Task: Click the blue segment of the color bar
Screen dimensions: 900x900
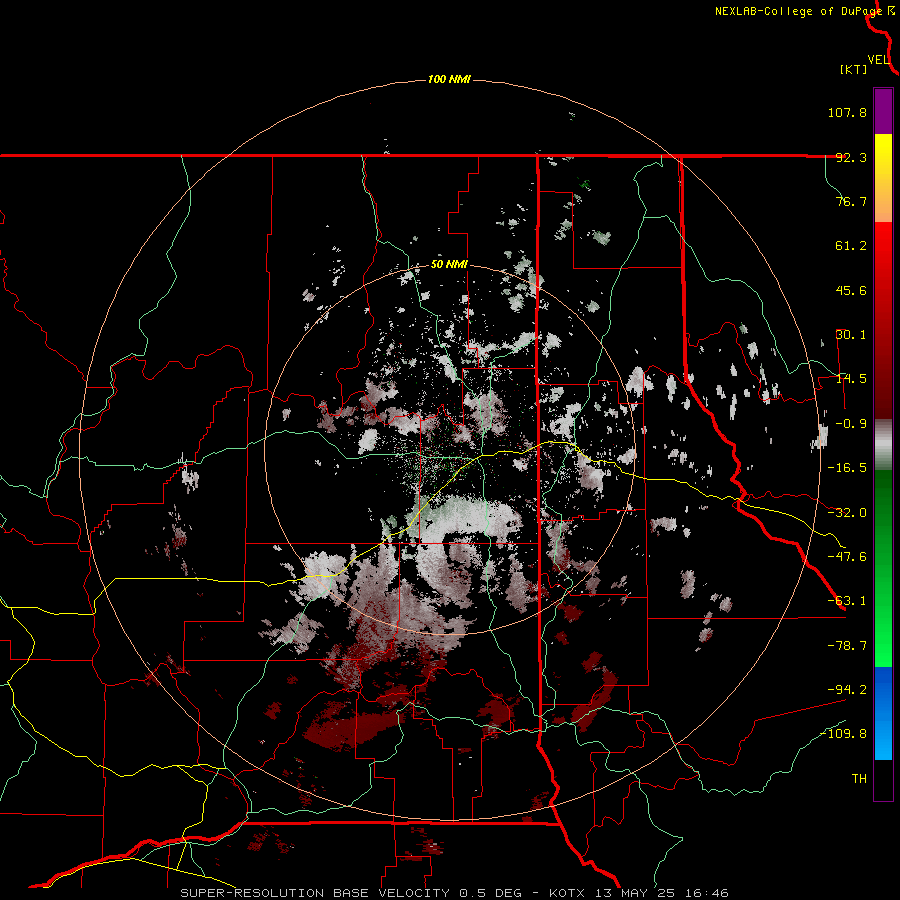Action: pyautogui.click(x=883, y=713)
